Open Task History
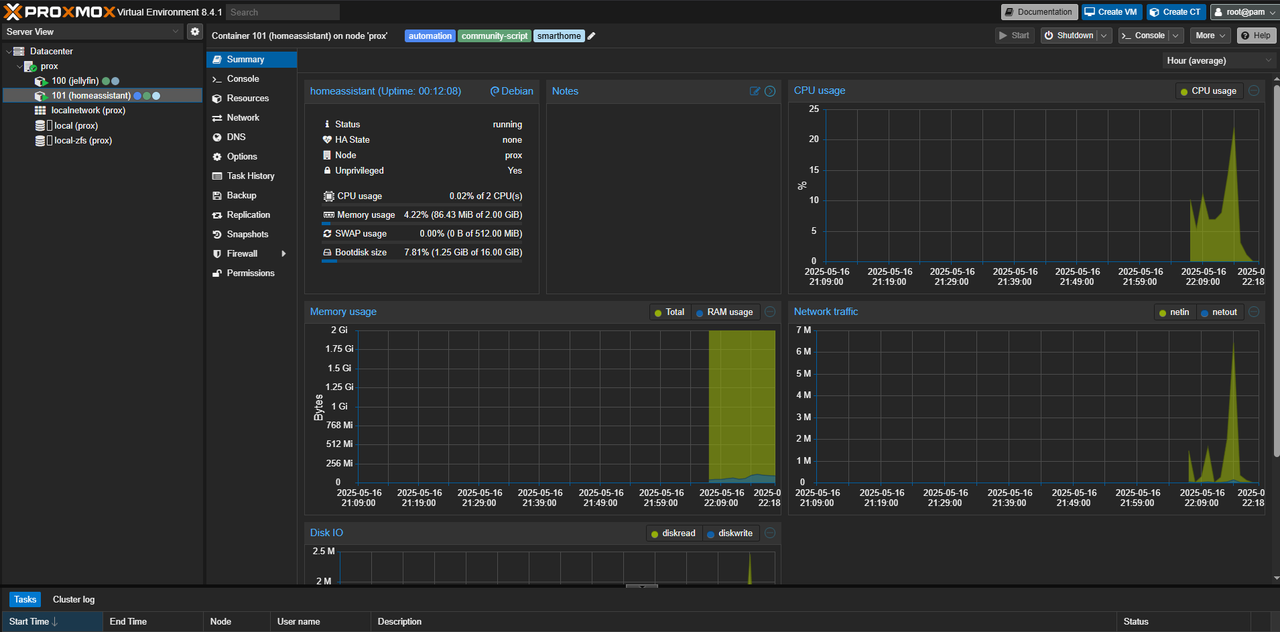The width and height of the screenshot is (1280, 632). [x=252, y=176]
